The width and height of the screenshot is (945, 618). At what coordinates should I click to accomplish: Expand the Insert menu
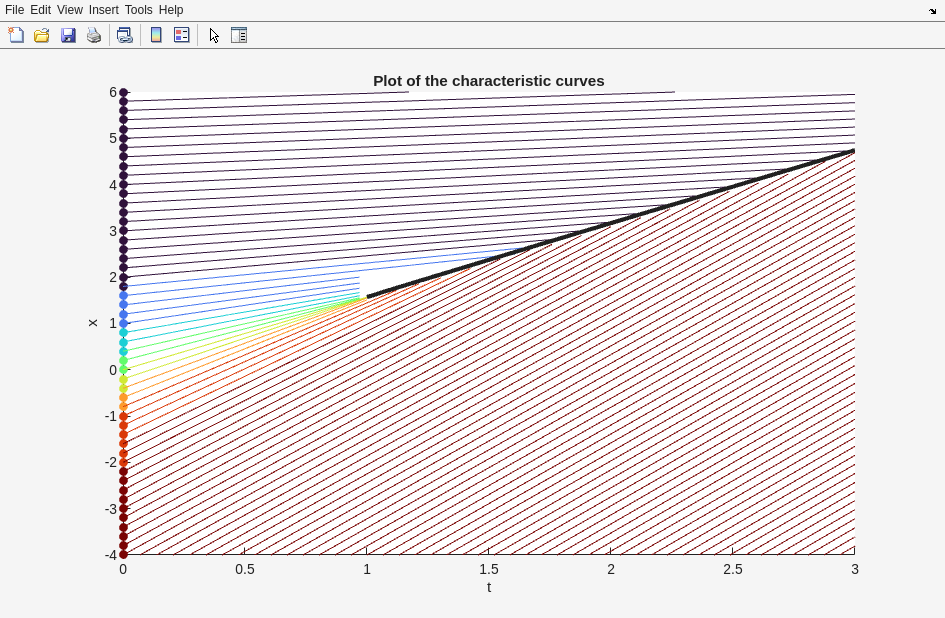[x=103, y=10]
